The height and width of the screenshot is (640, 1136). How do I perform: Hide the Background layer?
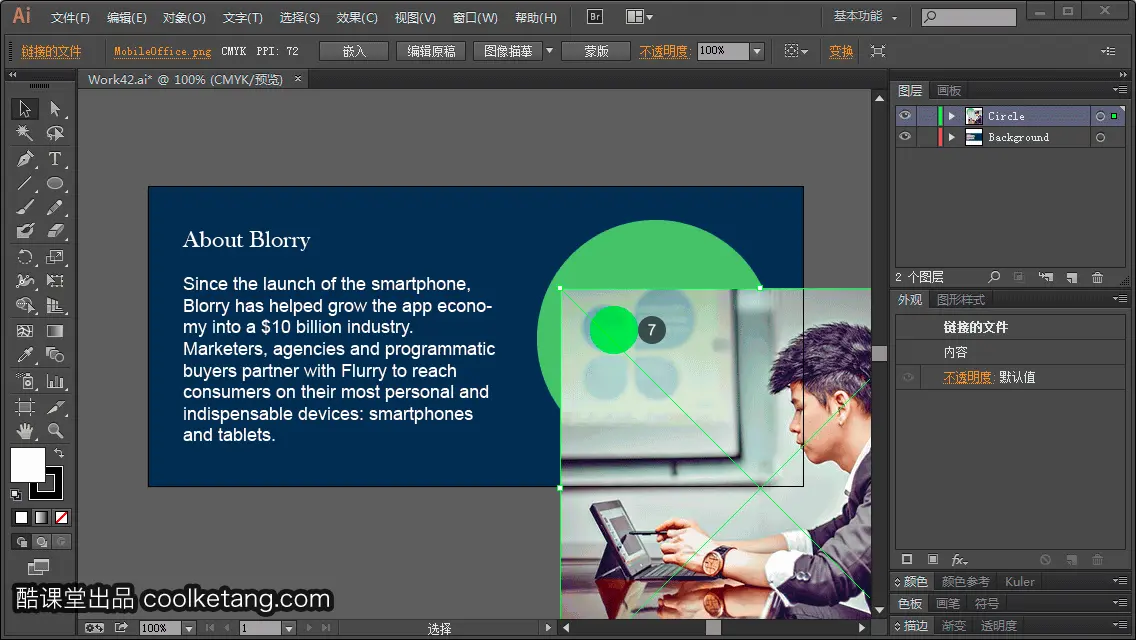pyautogui.click(x=905, y=136)
